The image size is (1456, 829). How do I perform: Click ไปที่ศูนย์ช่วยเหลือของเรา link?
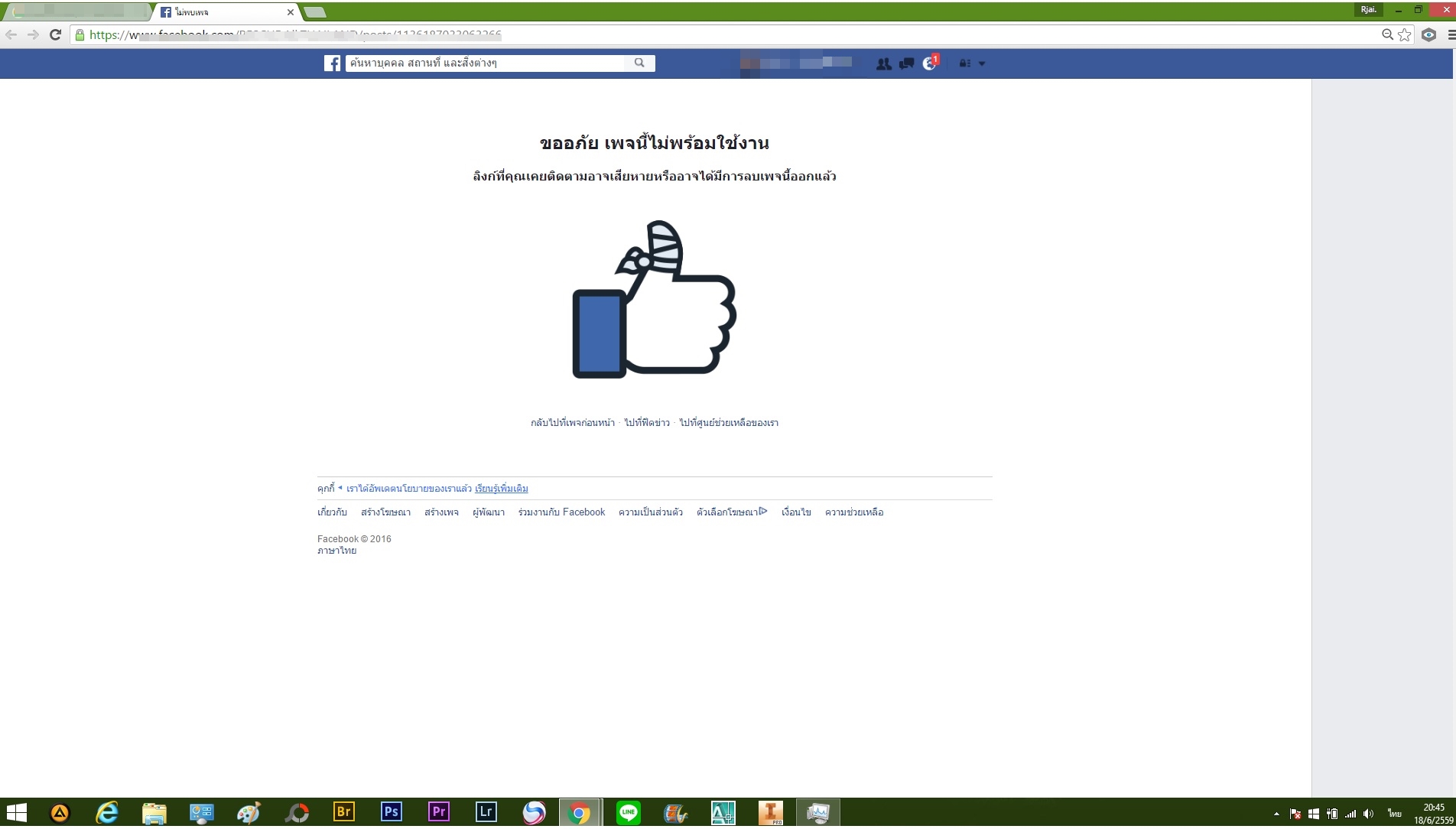coord(729,423)
